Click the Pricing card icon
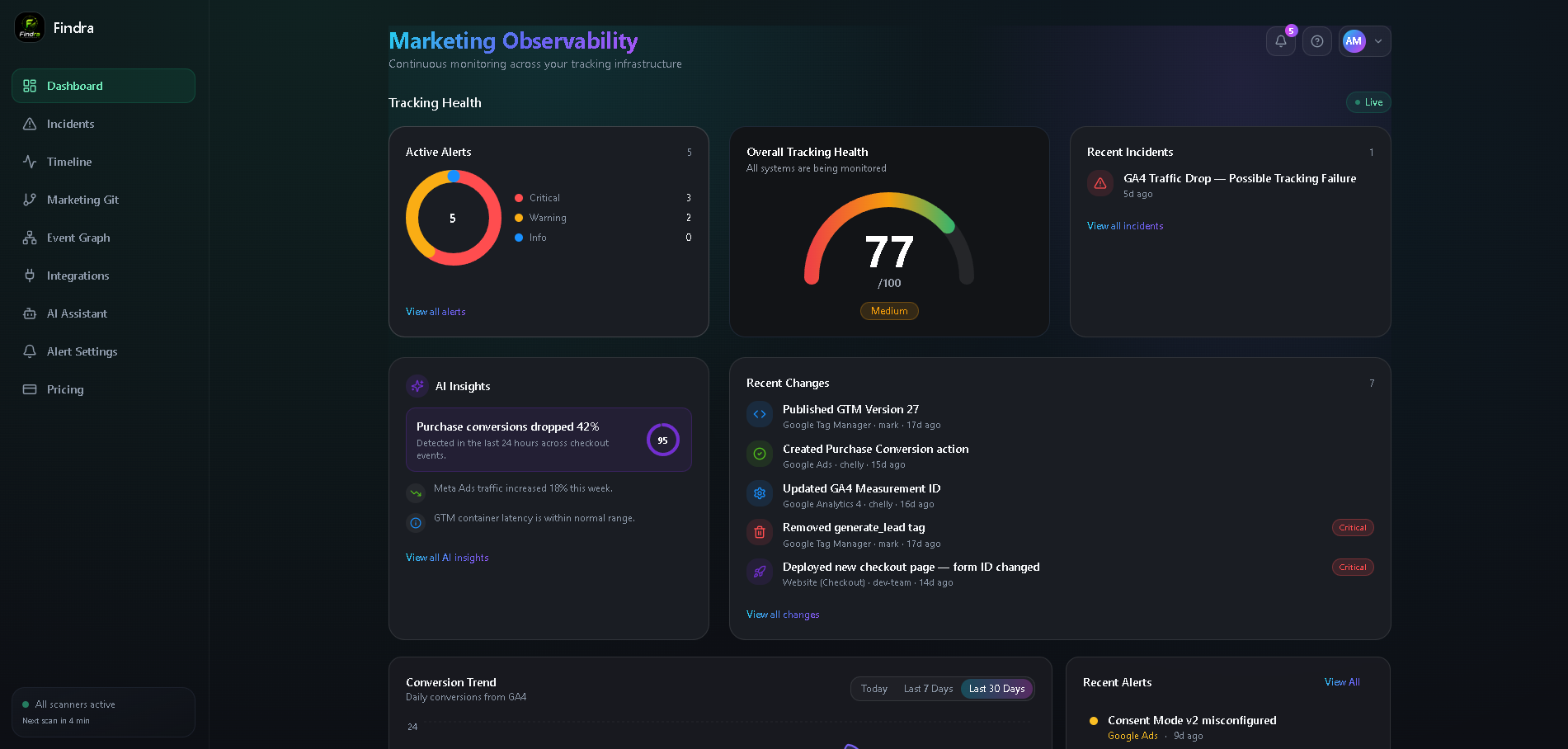The image size is (1568, 749). click(x=30, y=389)
